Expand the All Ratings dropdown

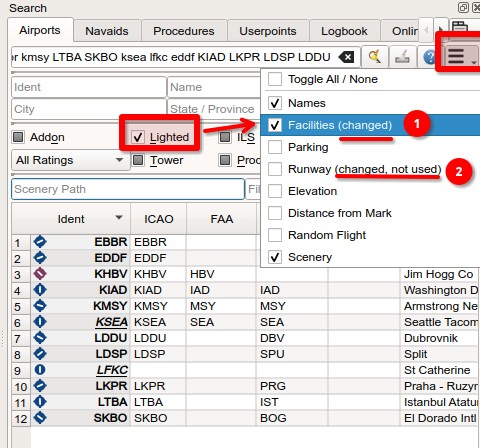70,160
